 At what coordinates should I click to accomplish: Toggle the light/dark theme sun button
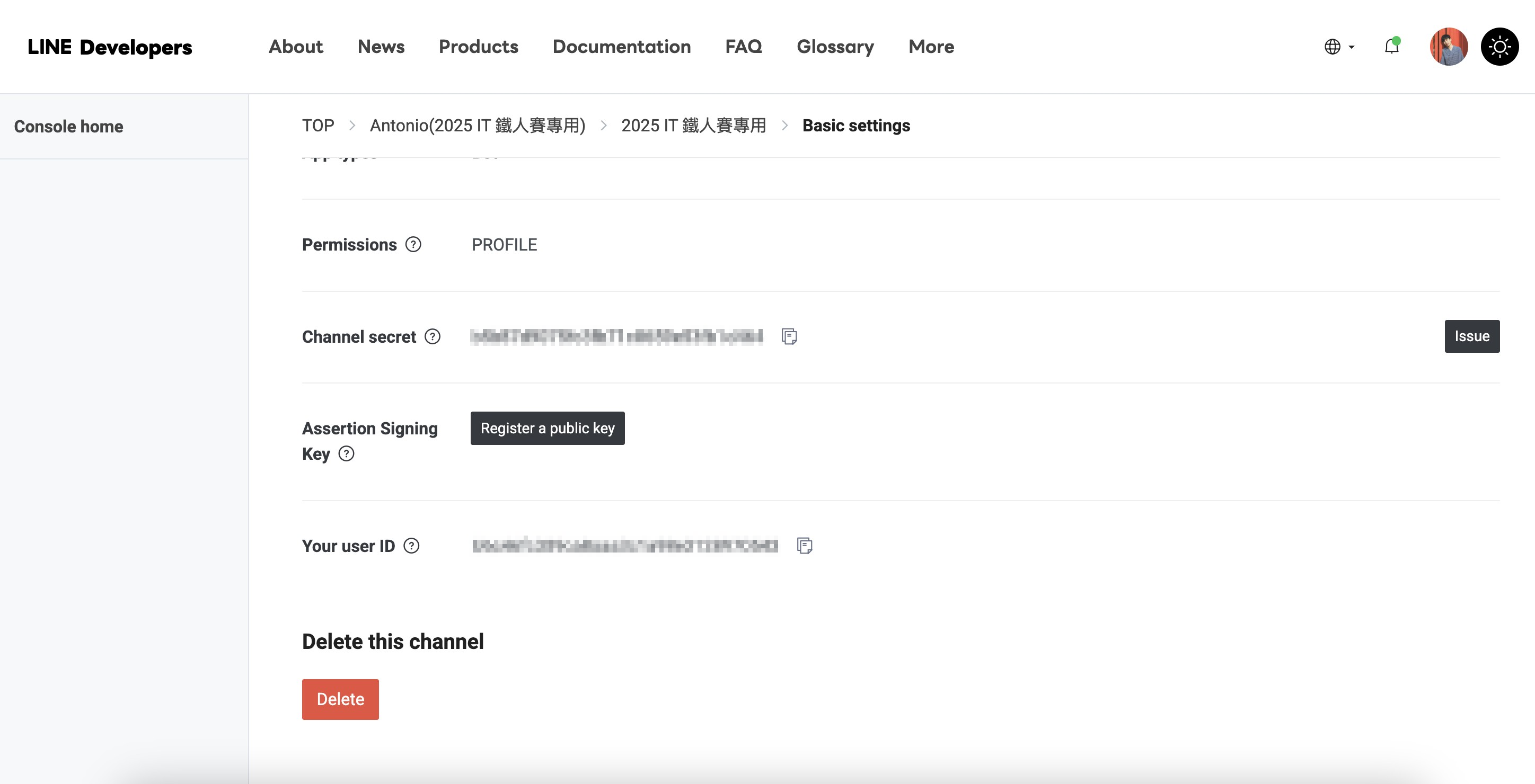[x=1499, y=47]
